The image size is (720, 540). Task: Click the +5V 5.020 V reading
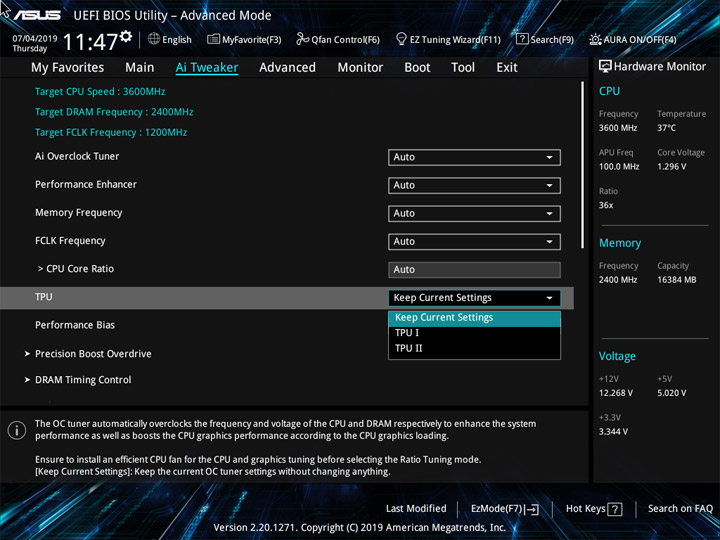click(x=671, y=393)
